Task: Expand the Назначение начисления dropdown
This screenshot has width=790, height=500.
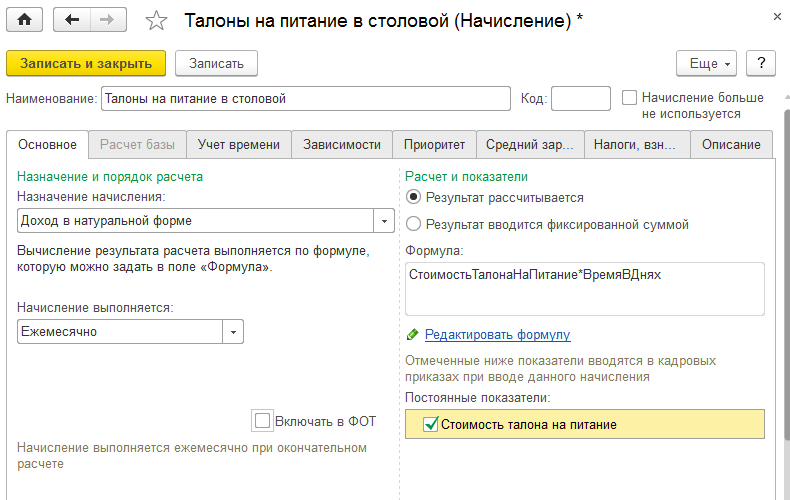Action: [x=383, y=220]
